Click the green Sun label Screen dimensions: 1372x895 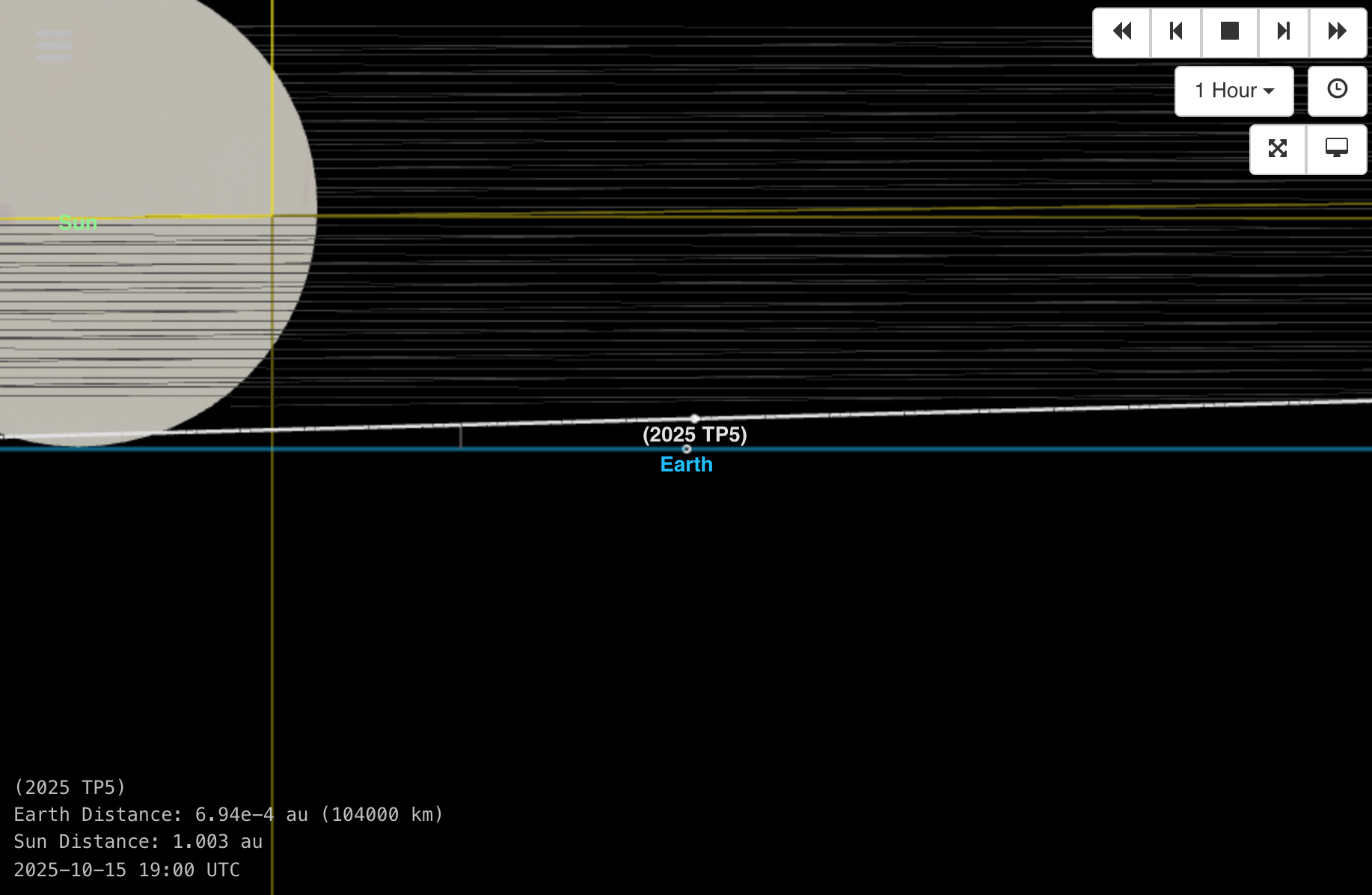78,223
